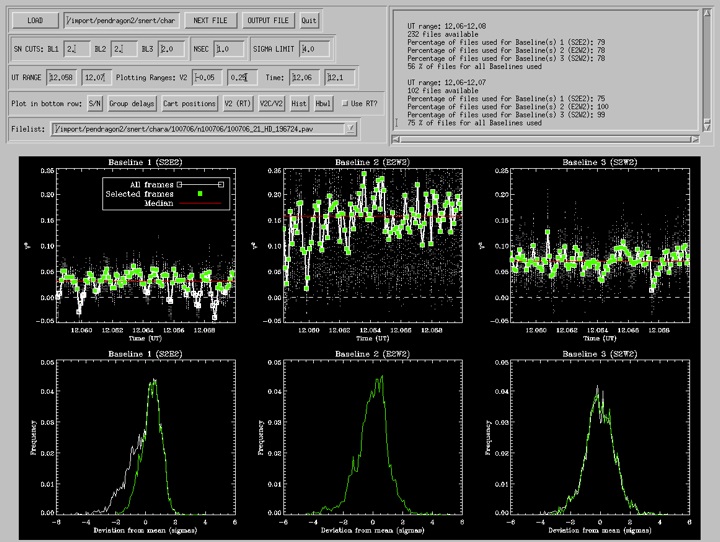
Task: Click the V2 plotting range minimum -0.05 field
Action: coord(208,77)
